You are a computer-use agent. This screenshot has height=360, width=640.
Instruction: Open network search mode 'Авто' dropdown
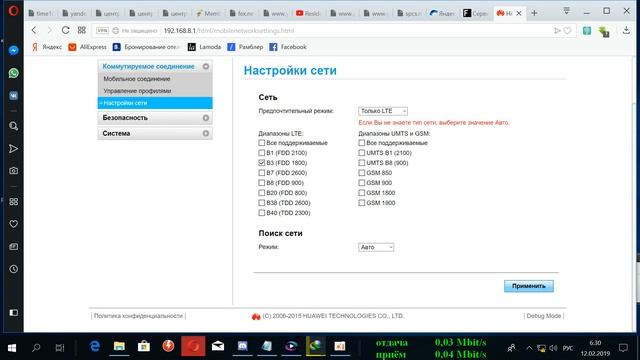pyautogui.click(x=376, y=247)
